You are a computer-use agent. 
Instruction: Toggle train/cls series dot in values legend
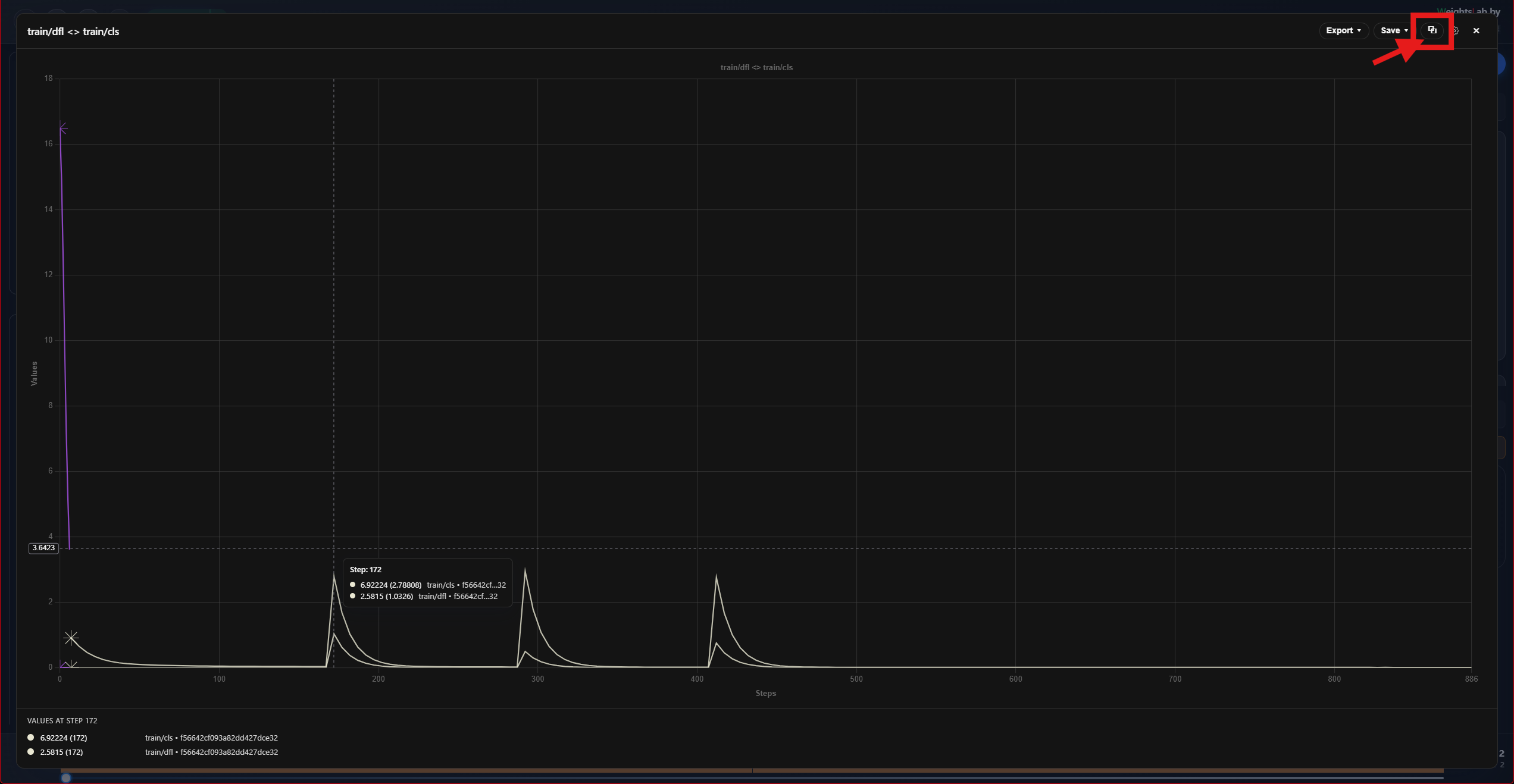31,738
